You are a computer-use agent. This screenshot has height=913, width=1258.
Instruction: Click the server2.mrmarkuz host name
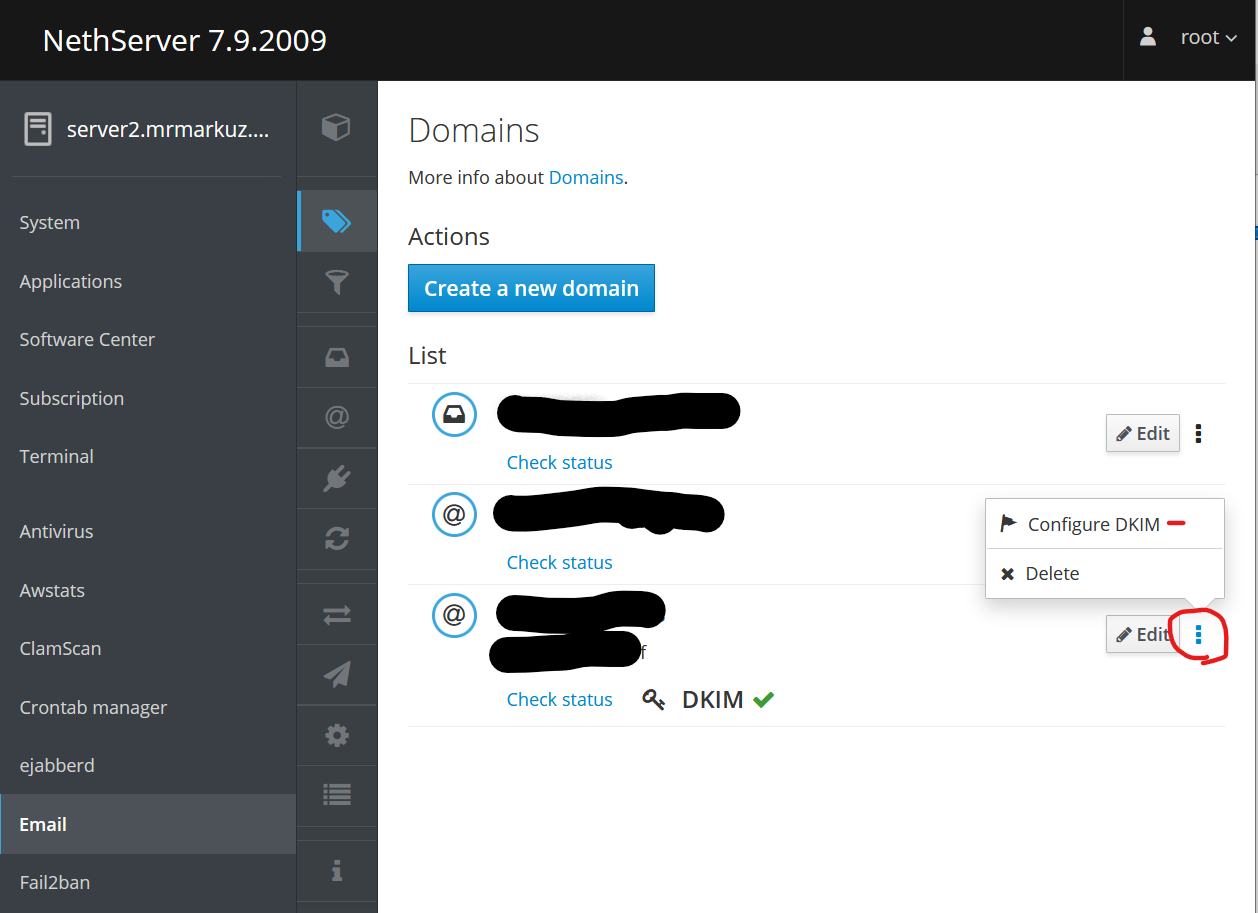coord(168,129)
